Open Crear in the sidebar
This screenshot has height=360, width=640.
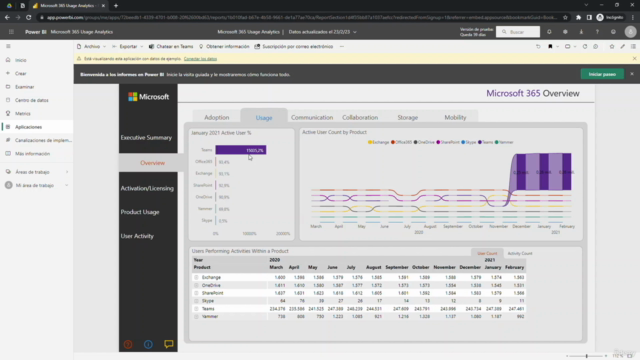pyautogui.click(x=20, y=73)
